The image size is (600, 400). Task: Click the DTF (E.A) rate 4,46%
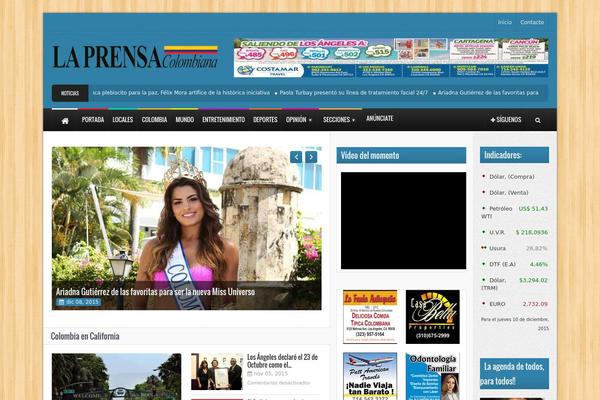[539, 264]
